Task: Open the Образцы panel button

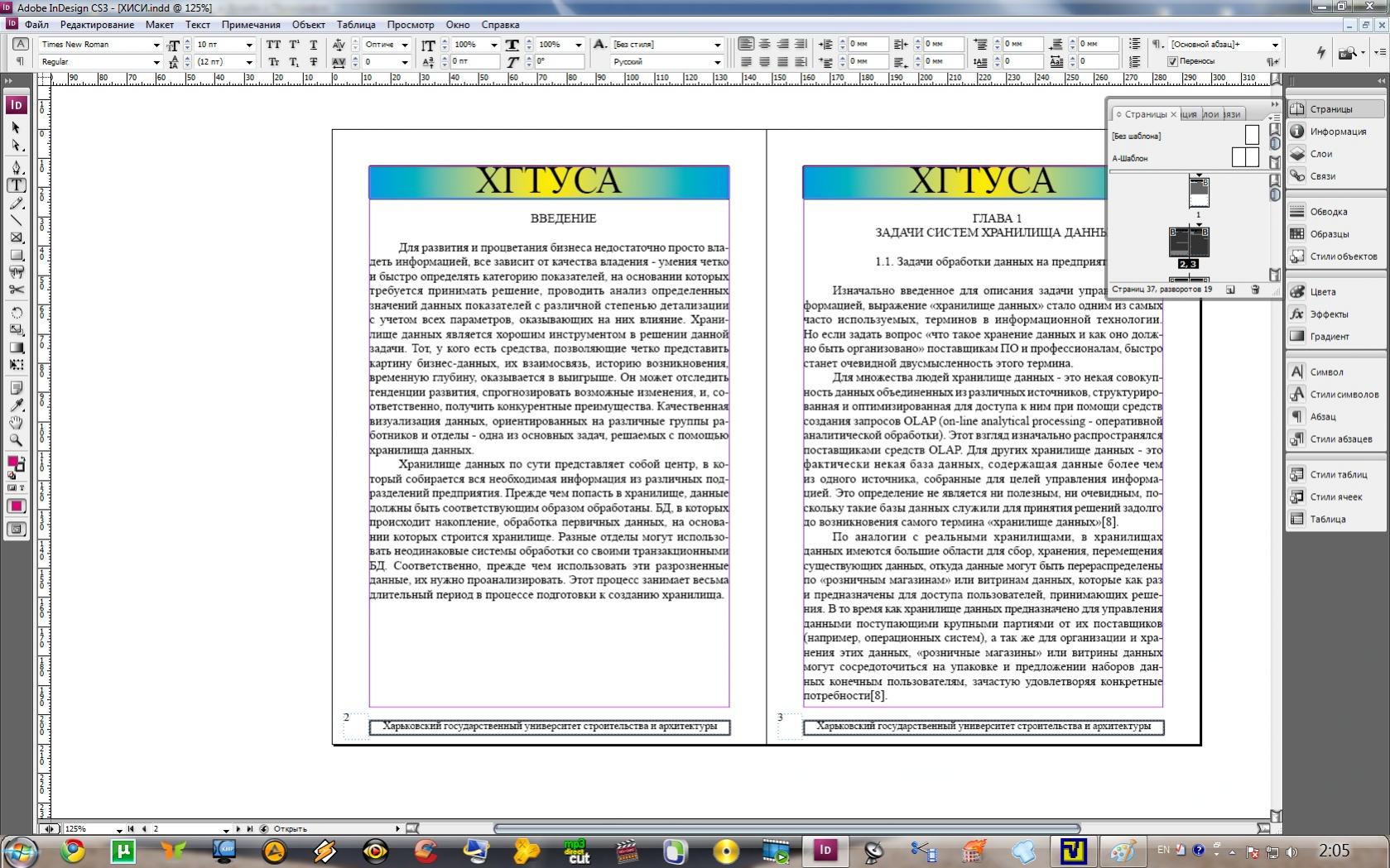Action: click(x=1335, y=234)
